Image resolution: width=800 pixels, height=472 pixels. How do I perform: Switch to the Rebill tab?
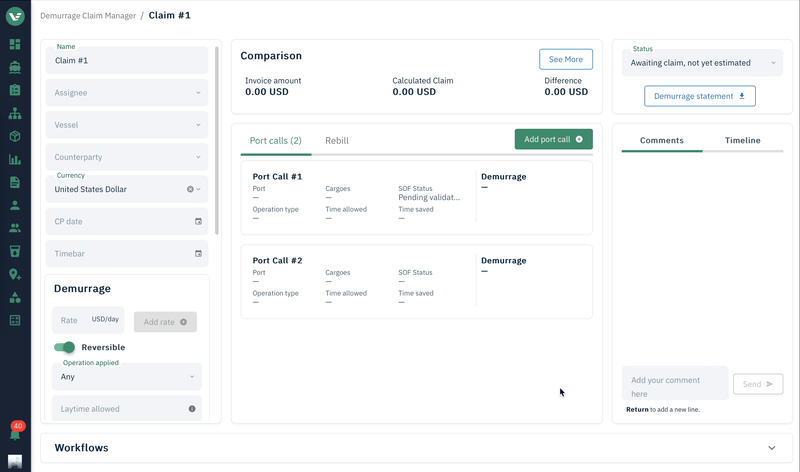[337, 141]
